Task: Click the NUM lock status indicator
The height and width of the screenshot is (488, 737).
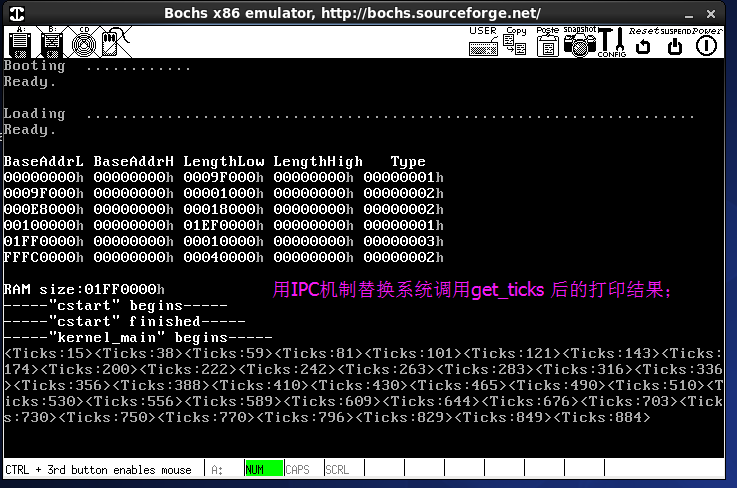Action: coord(264,469)
